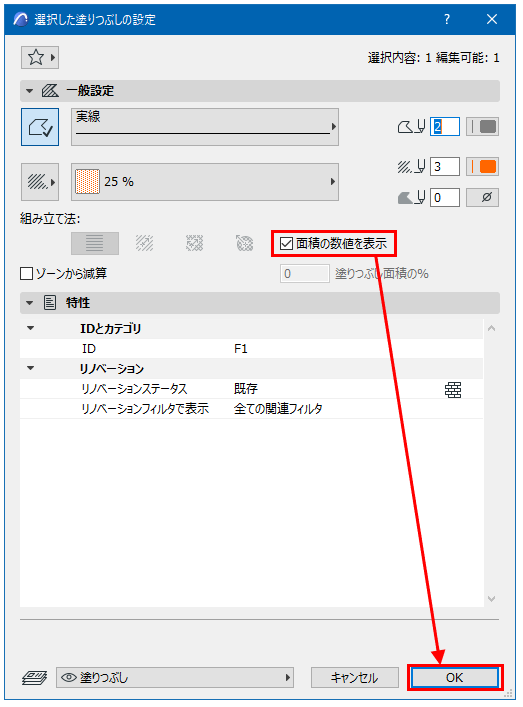This screenshot has height=707, width=523.
Task: Select the ID value F1
Action: 241,349
